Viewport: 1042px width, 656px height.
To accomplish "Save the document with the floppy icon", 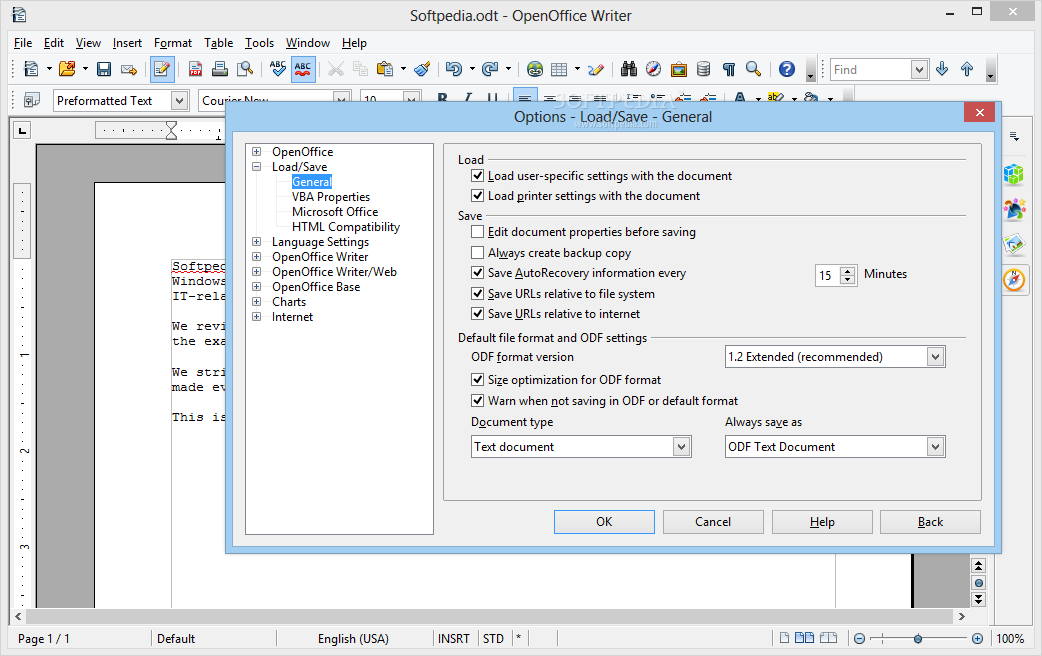I will (x=104, y=69).
